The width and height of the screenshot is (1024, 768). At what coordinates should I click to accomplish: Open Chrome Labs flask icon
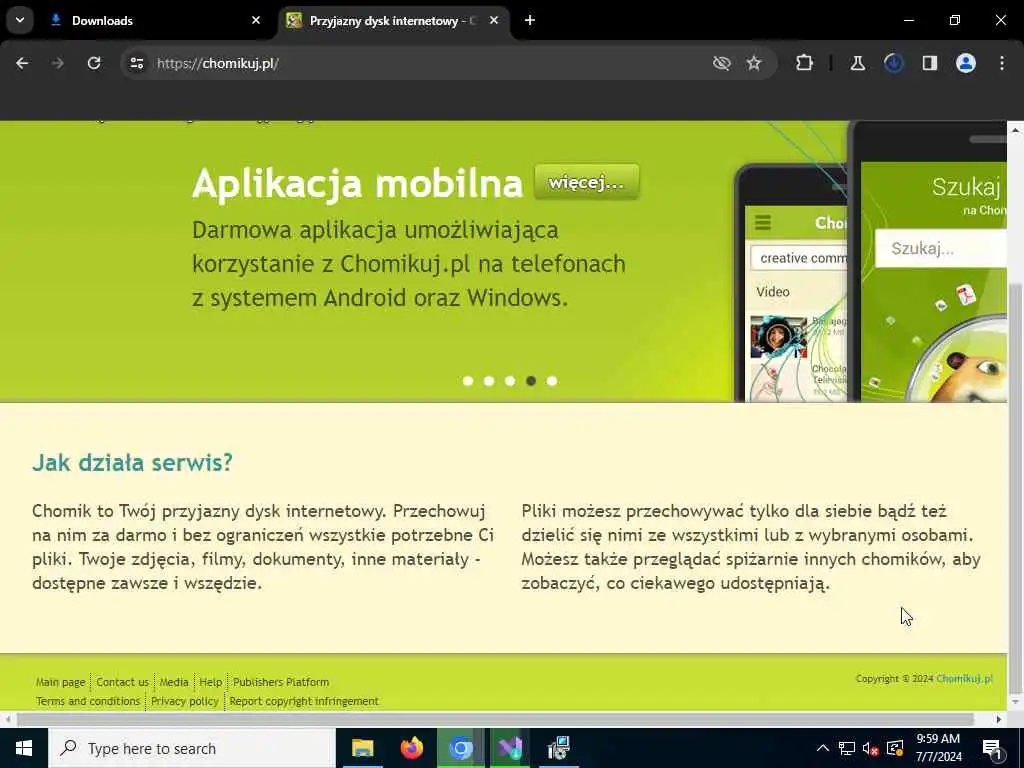pyautogui.click(x=857, y=63)
